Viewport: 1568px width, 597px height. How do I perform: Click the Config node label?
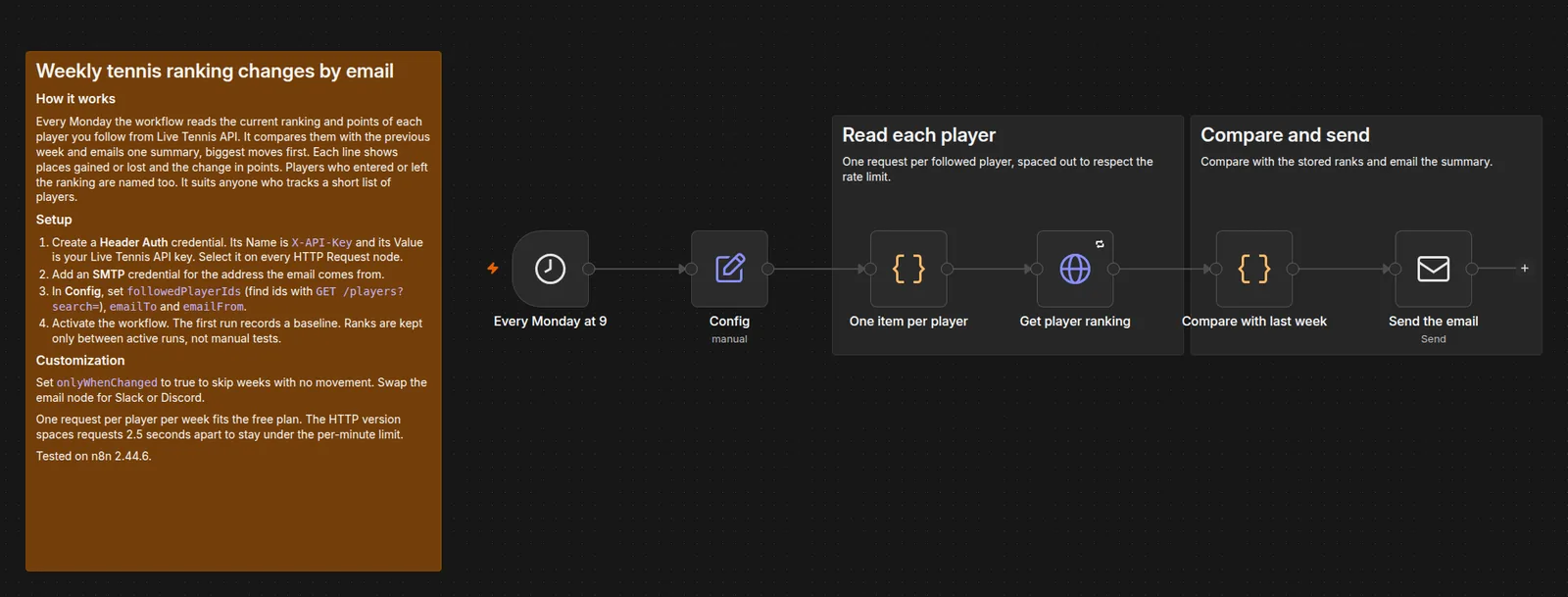(729, 322)
